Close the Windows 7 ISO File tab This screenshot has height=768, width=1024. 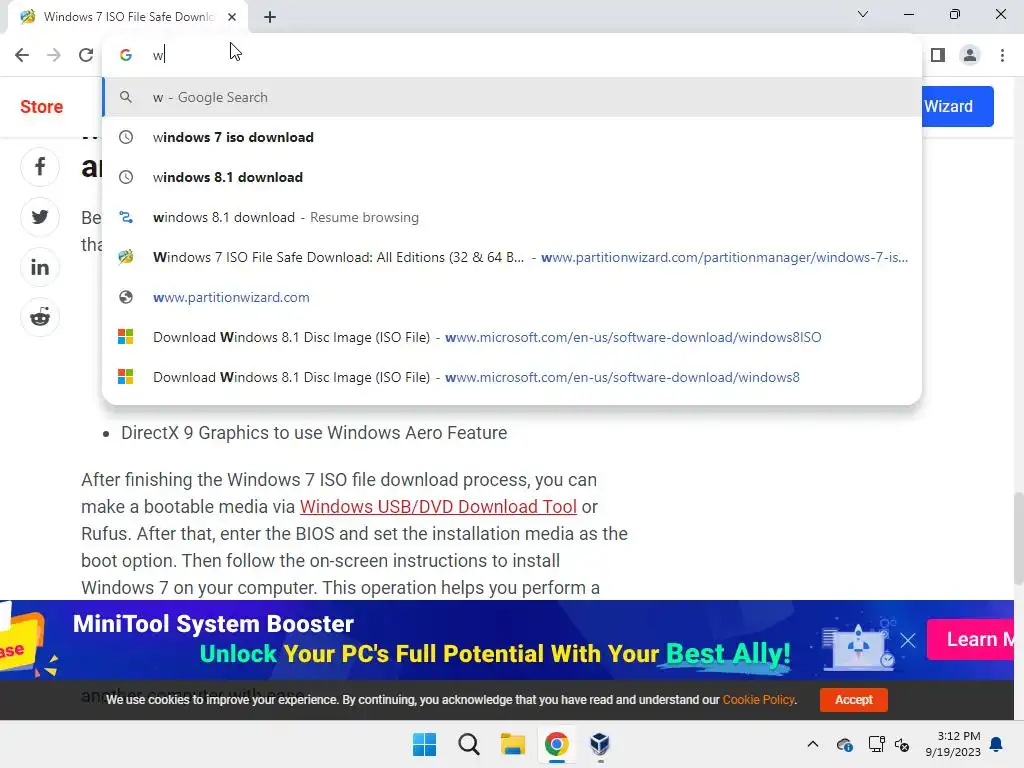(232, 17)
